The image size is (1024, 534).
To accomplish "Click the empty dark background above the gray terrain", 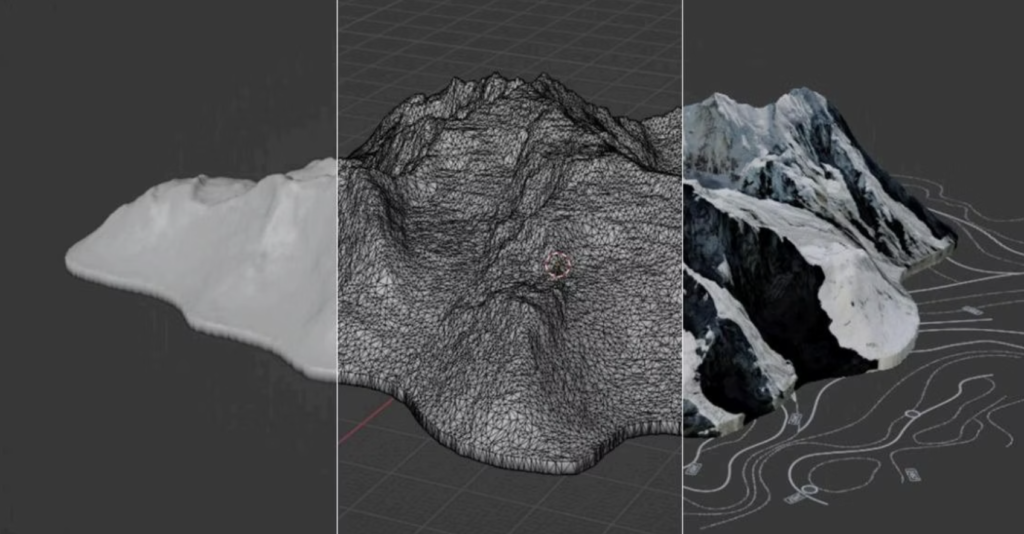I will 170,80.
